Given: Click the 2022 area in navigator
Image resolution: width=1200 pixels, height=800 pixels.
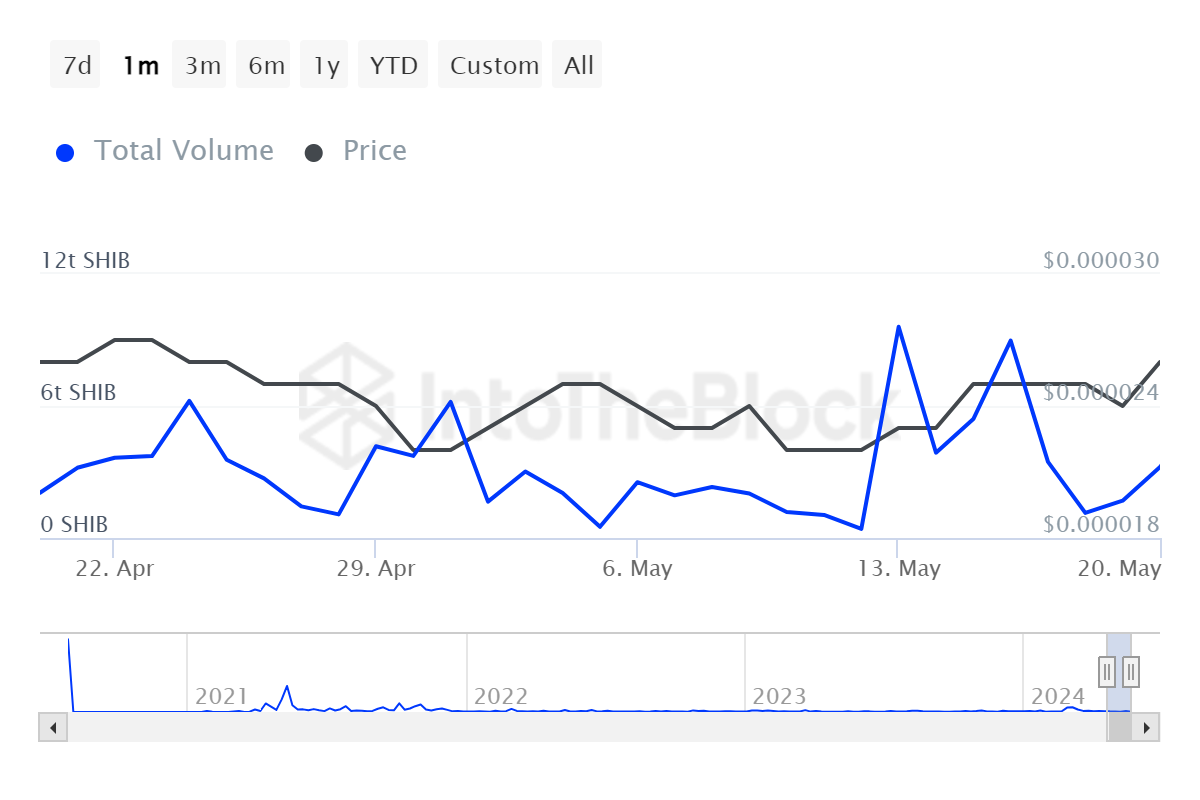Looking at the screenshot, I should tap(501, 696).
